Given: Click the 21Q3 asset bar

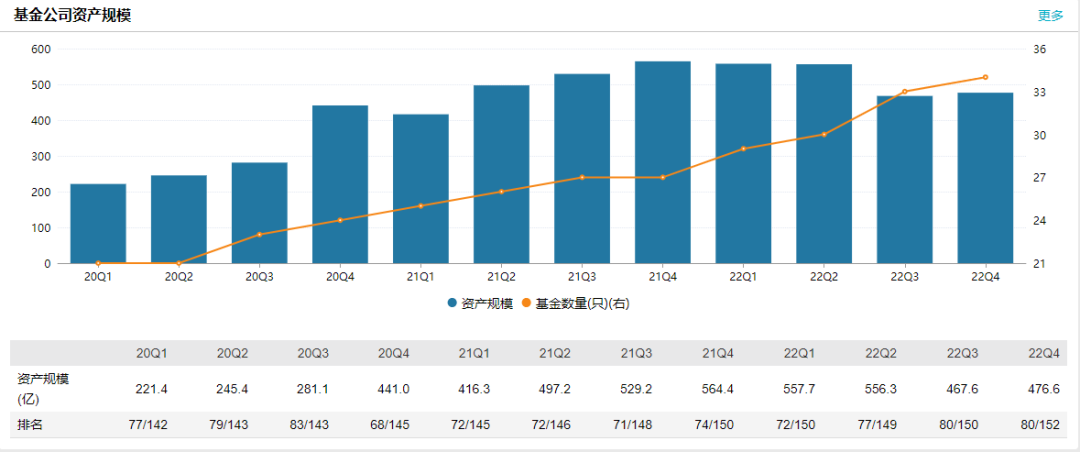Looking at the screenshot, I should pos(582,169).
